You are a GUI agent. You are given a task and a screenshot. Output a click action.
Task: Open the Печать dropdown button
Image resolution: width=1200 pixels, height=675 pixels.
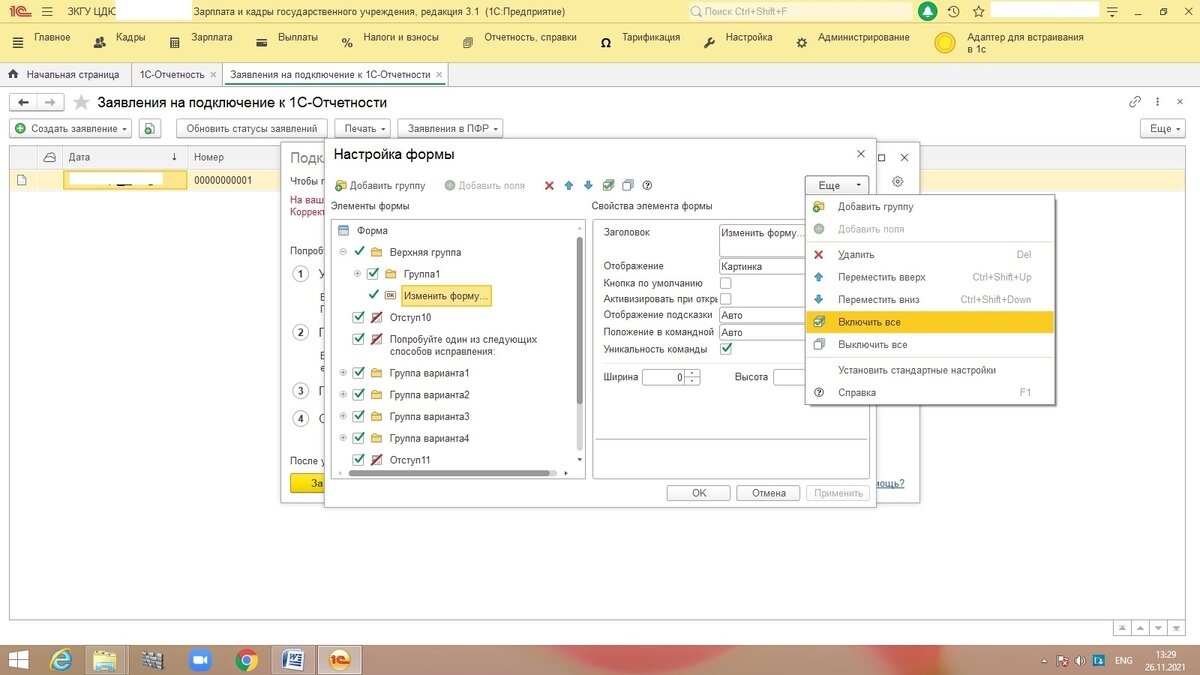click(x=362, y=128)
